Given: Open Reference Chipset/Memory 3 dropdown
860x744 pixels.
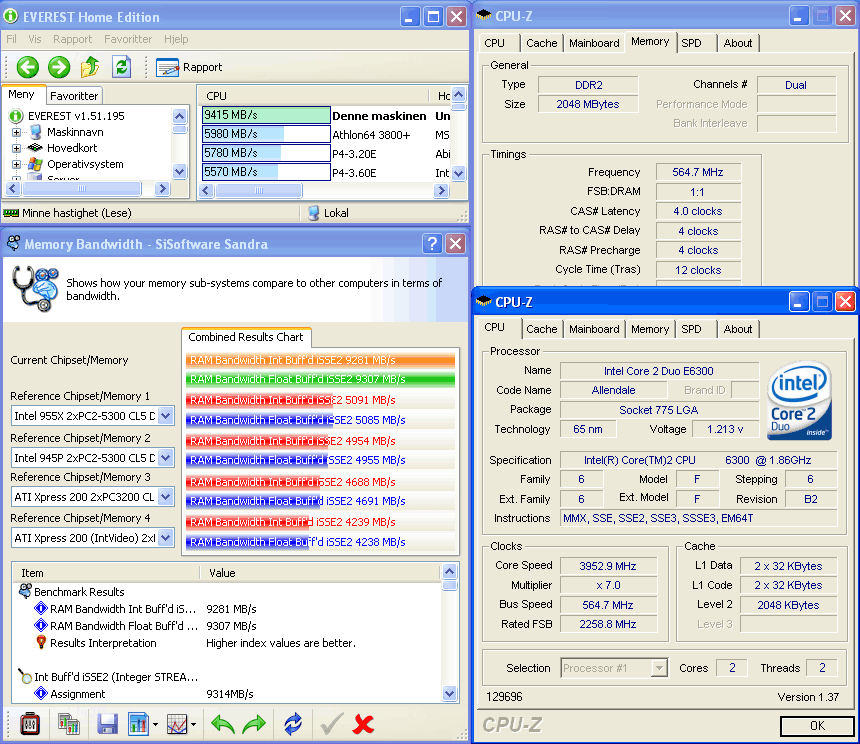Looking at the screenshot, I should [x=166, y=497].
